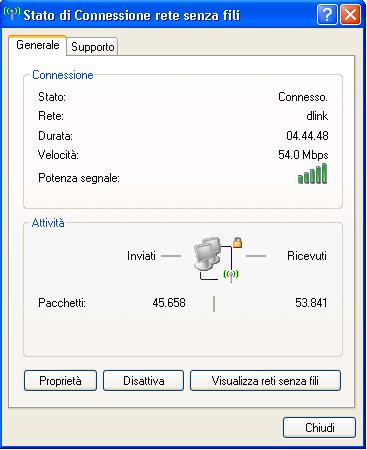Screen dimensions: 367x450
Task: Click the small green wireless antenna icon
Action: click(x=231, y=275)
